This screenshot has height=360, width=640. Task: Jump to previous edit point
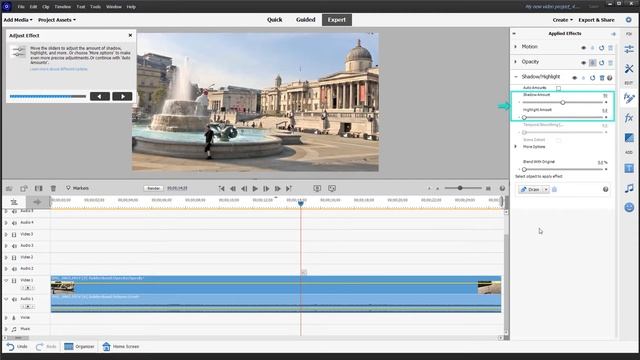tap(222, 189)
